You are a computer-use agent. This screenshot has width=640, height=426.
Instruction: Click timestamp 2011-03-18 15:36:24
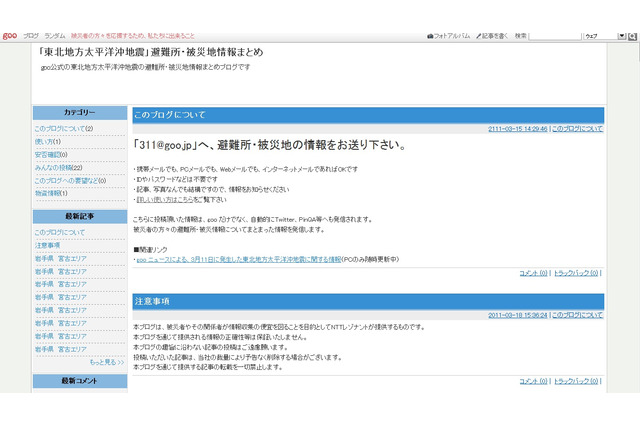click(x=518, y=315)
